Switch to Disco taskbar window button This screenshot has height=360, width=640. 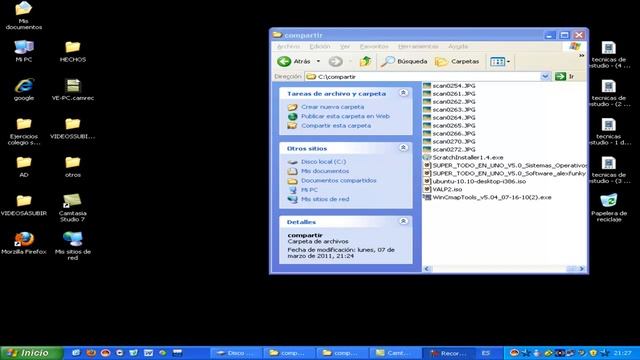236,353
